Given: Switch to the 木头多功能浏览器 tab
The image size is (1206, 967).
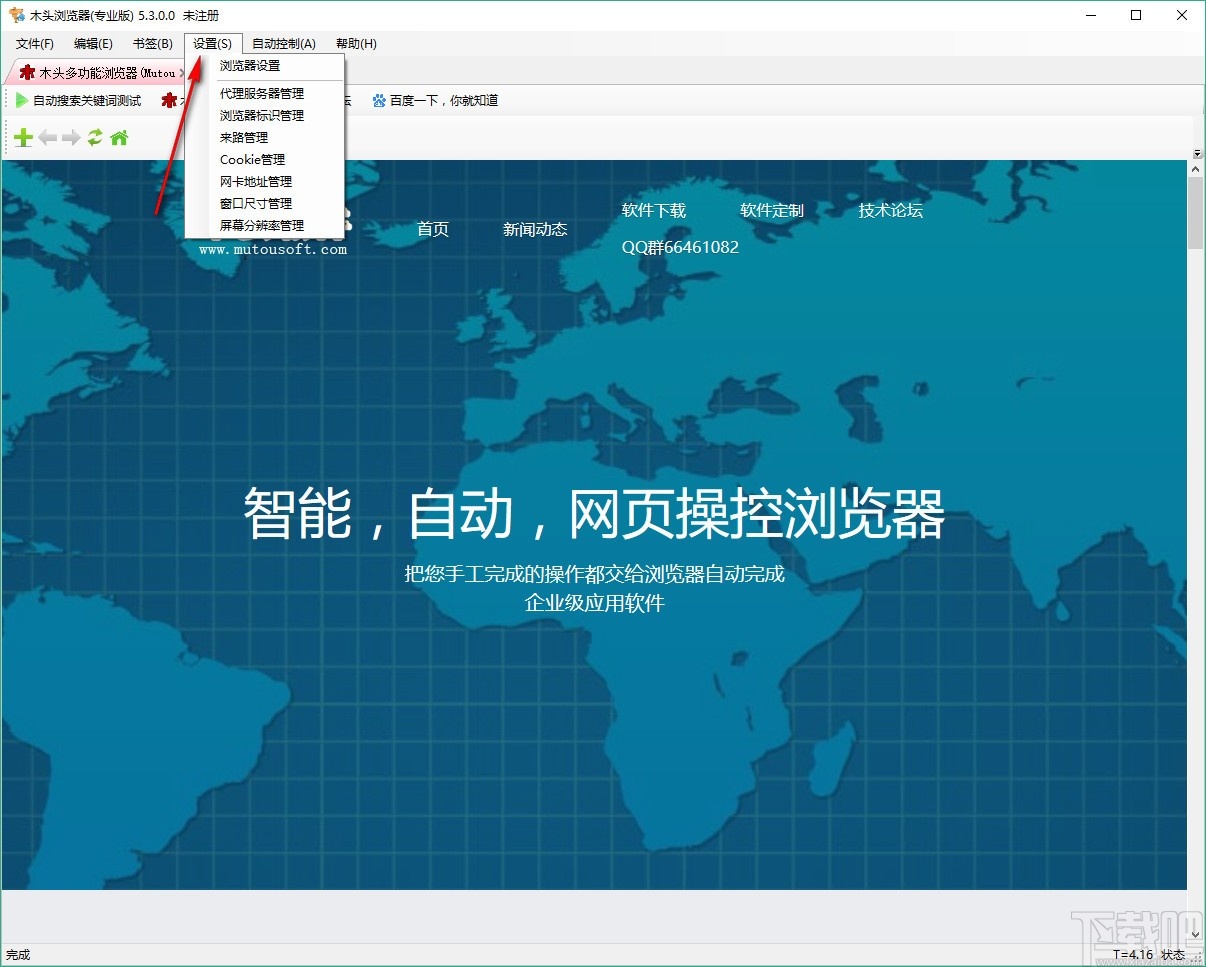Looking at the screenshot, I should [96, 73].
